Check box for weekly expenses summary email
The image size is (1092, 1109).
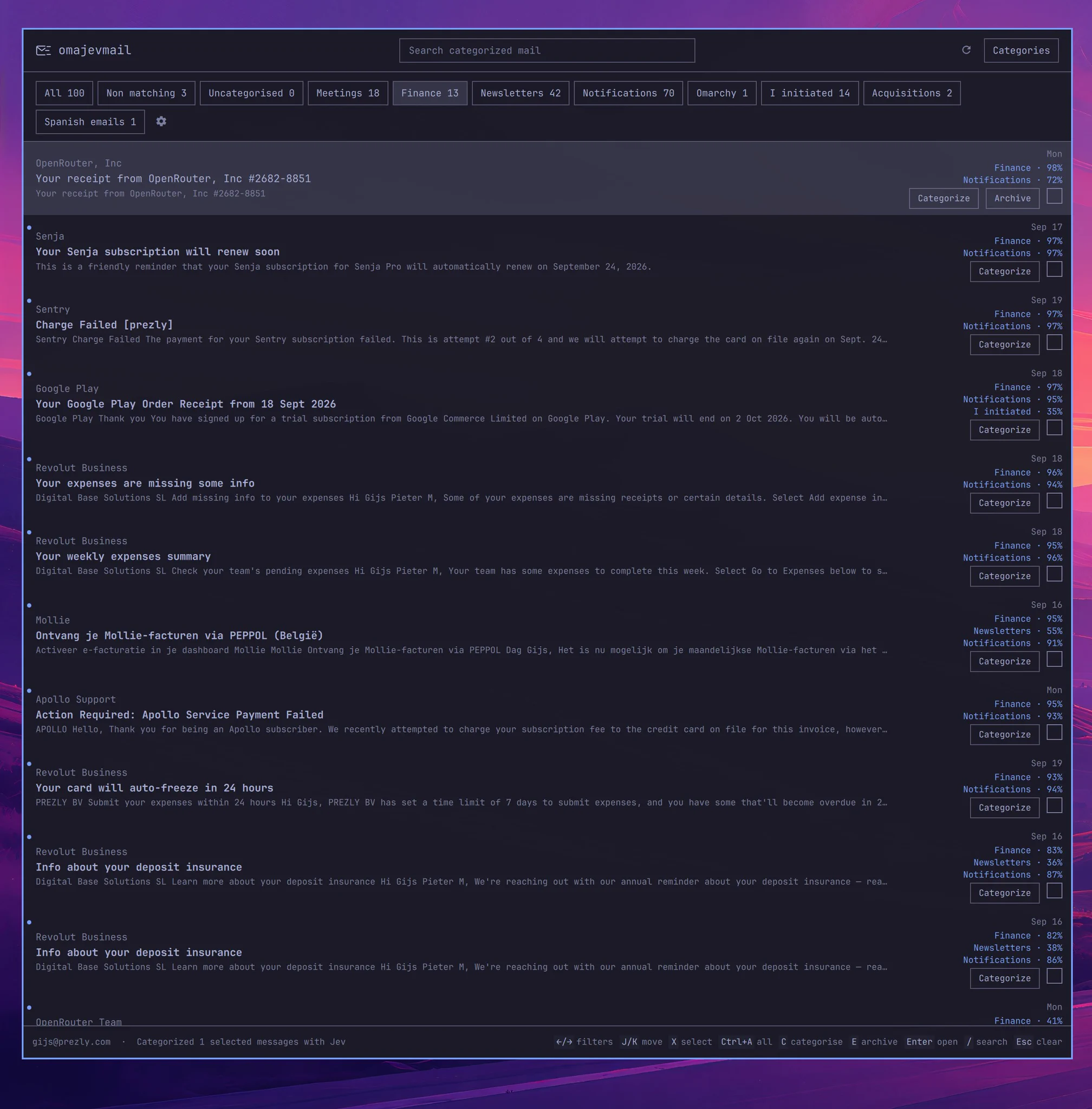pos(1054,574)
